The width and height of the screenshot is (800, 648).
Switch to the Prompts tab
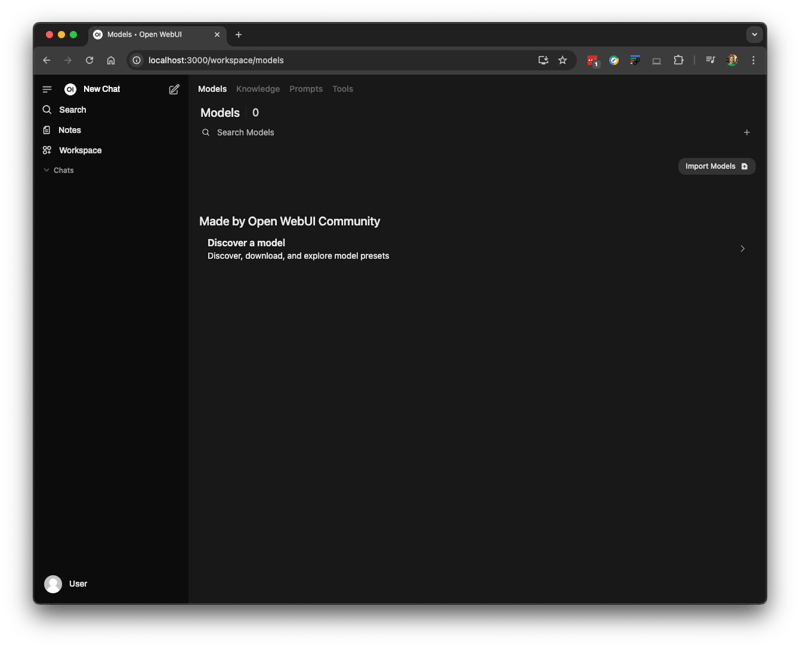[306, 89]
